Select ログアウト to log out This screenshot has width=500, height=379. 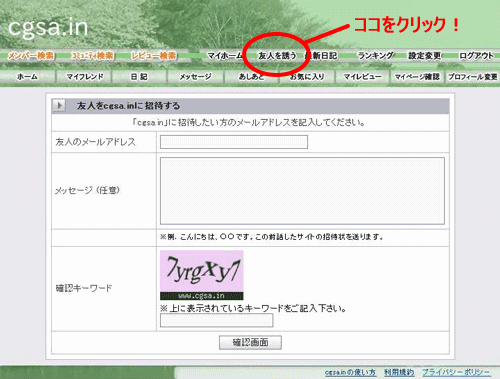tap(476, 56)
